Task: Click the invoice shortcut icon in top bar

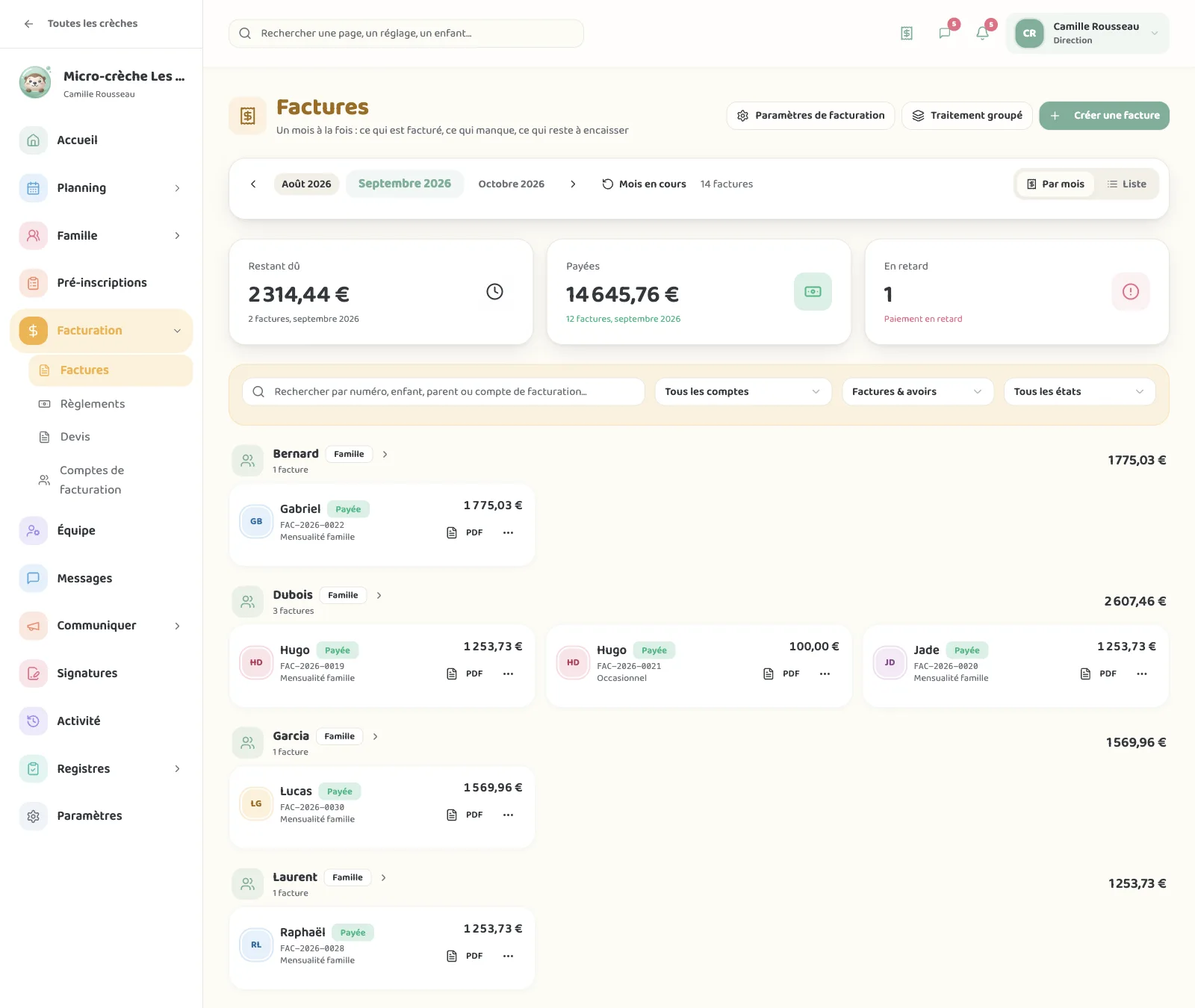Action: click(x=907, y=33)
